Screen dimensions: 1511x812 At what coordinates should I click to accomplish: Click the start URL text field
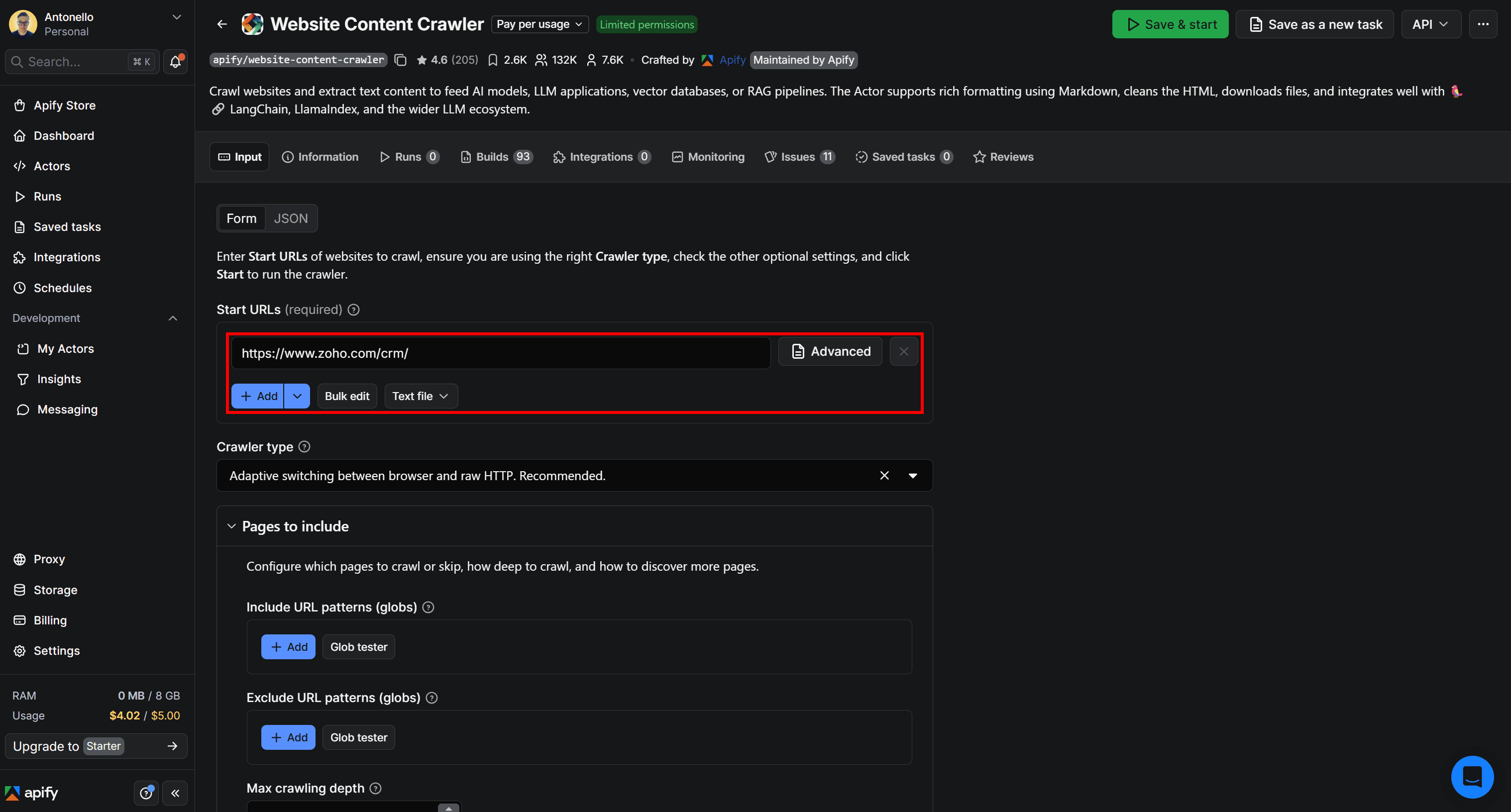(500, 353)
